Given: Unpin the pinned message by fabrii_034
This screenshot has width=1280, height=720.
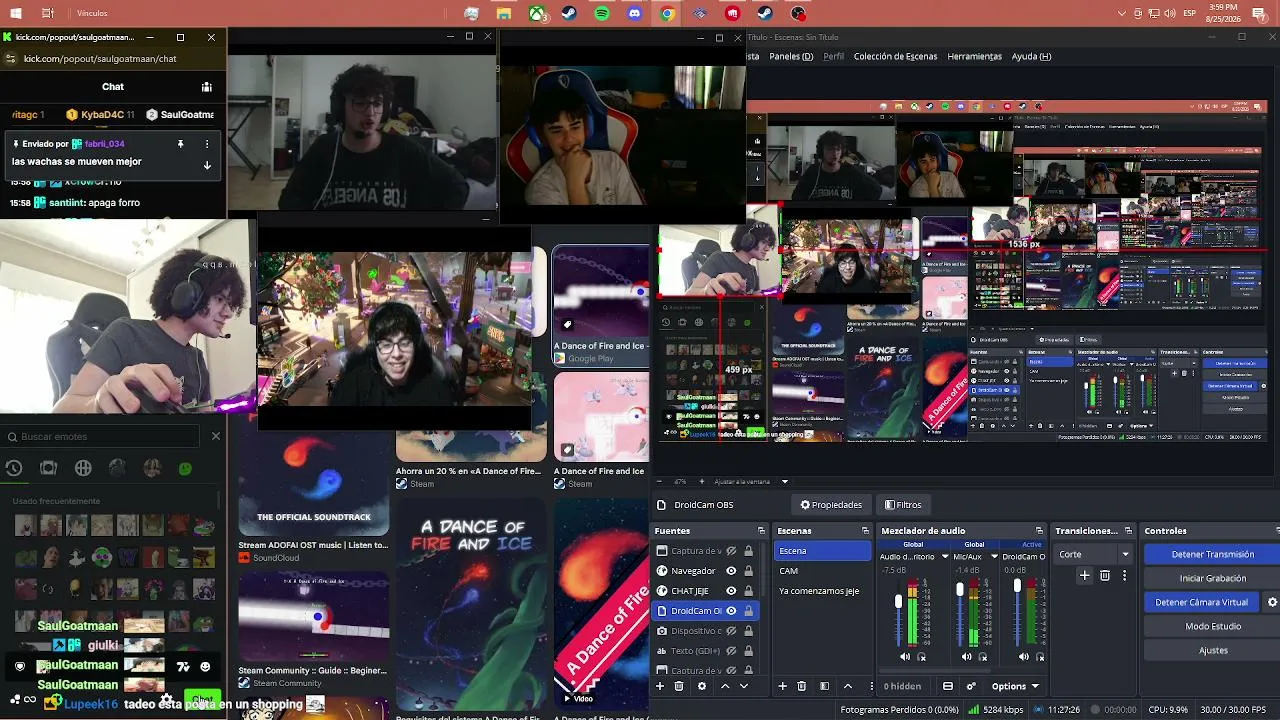Looking at the screenshot, I should tap(180, 144).
